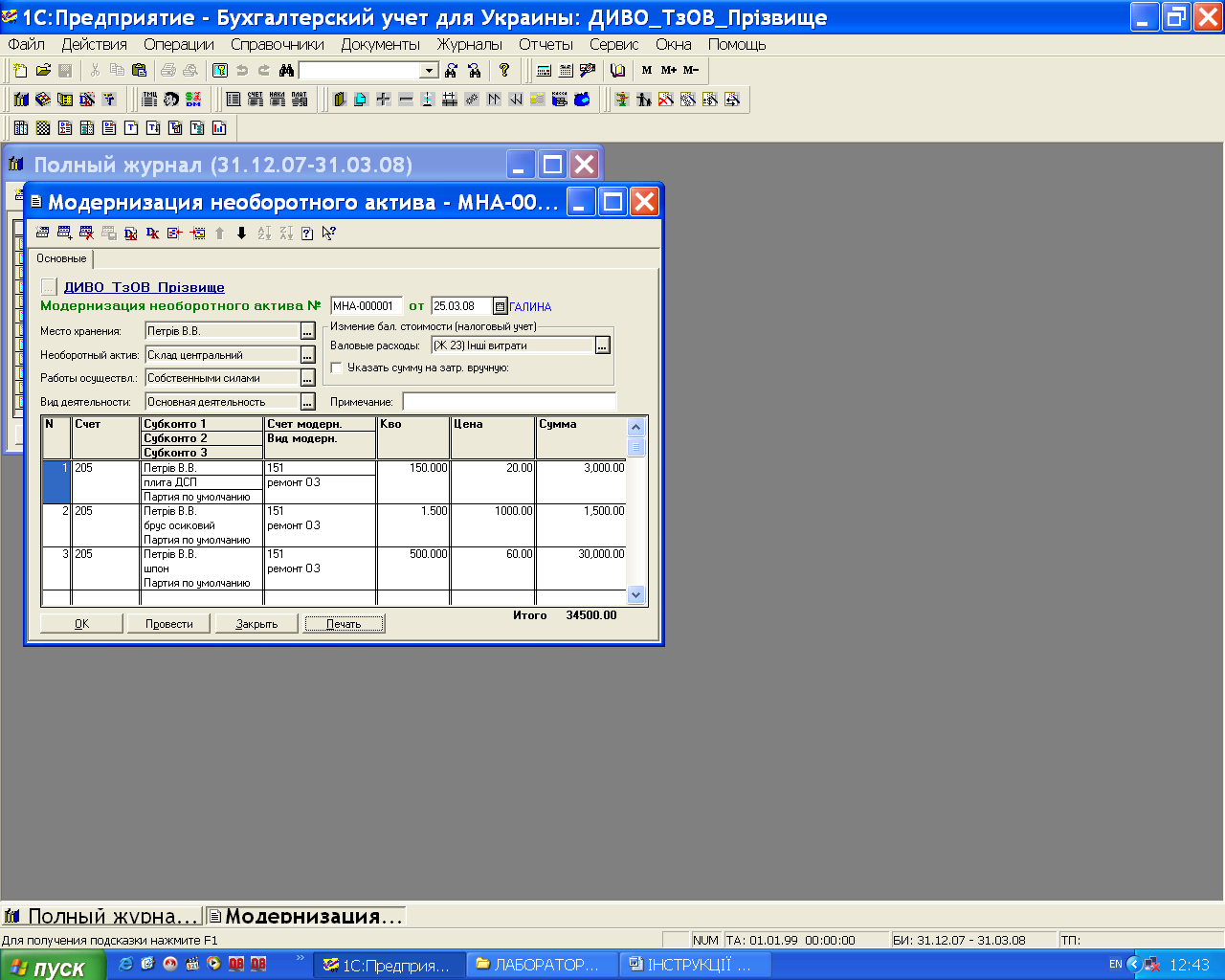Viewport: 1225px width, 980px height.
Task: Open the Справочники menu
Action: (x=278, y=44)
